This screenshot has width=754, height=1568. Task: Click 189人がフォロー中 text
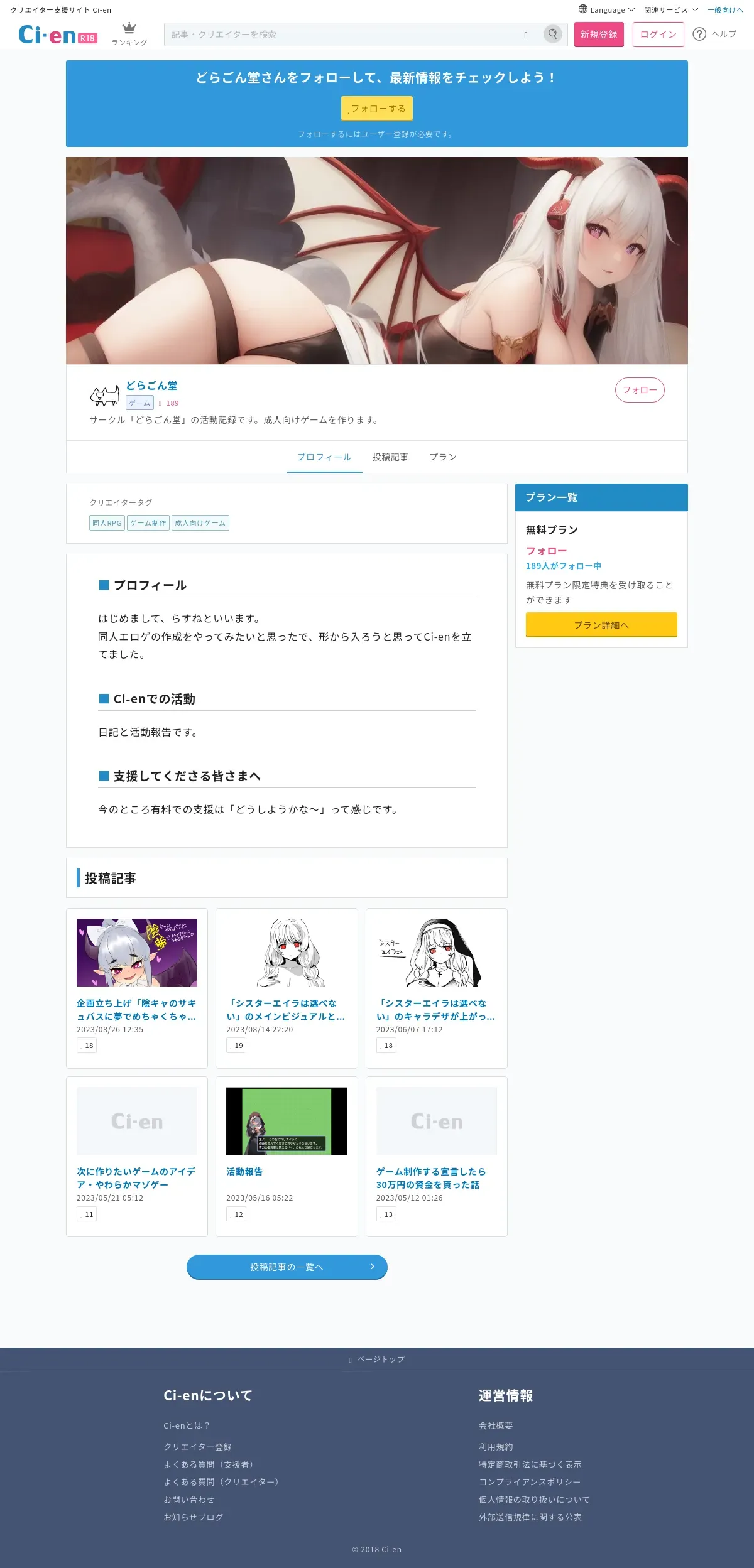point(564,566)
